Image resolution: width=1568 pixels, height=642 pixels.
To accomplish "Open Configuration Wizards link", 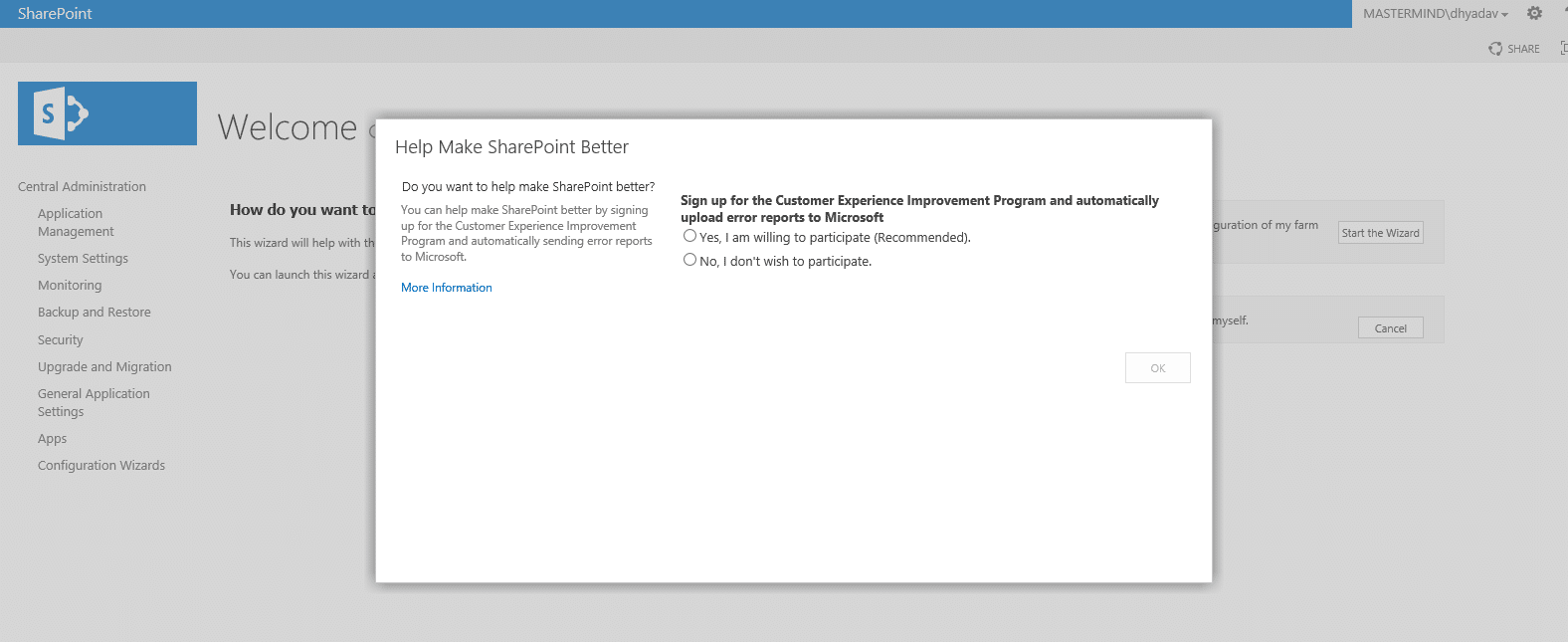I will (x=101, y=466).
